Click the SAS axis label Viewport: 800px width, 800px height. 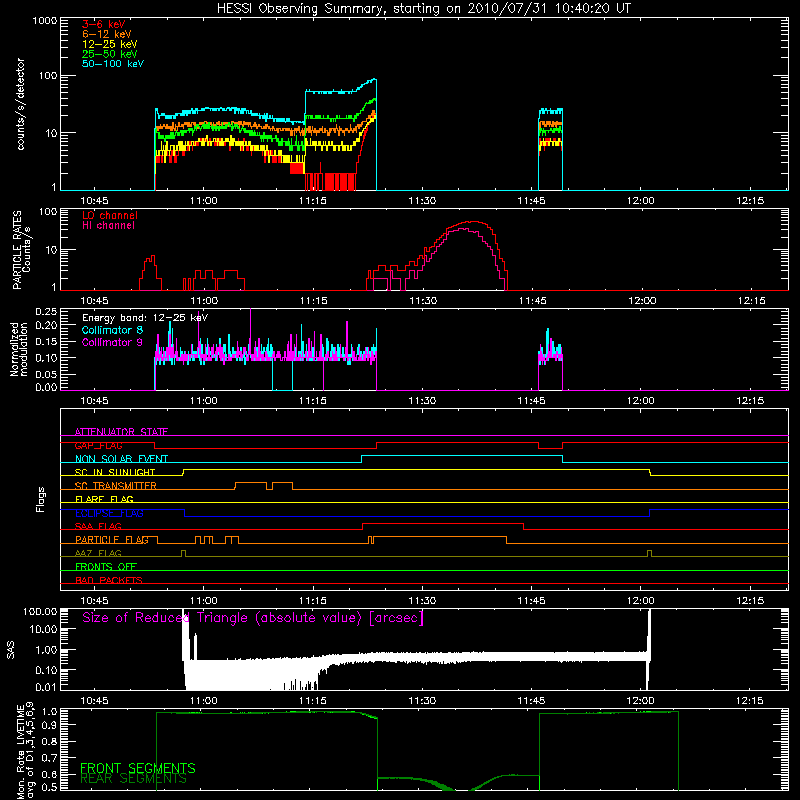(11, 650)
